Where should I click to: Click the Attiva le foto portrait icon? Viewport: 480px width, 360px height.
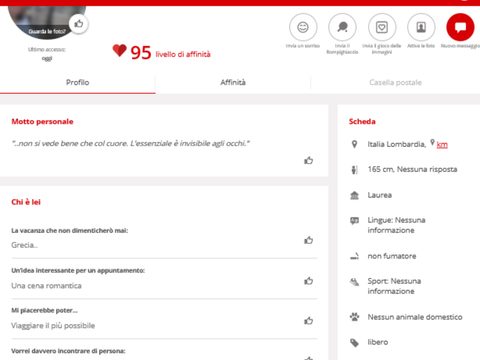(421, 27)
